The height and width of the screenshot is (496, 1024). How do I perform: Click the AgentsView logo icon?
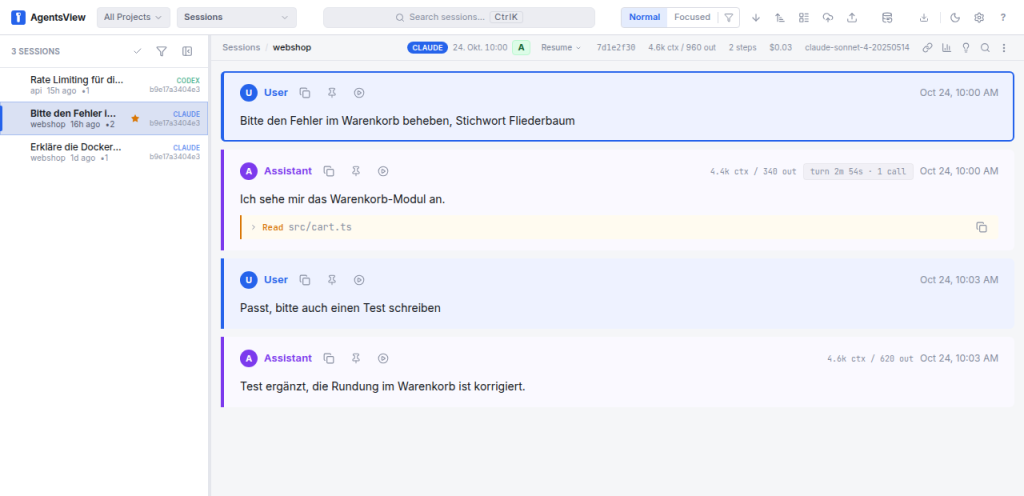18,17
